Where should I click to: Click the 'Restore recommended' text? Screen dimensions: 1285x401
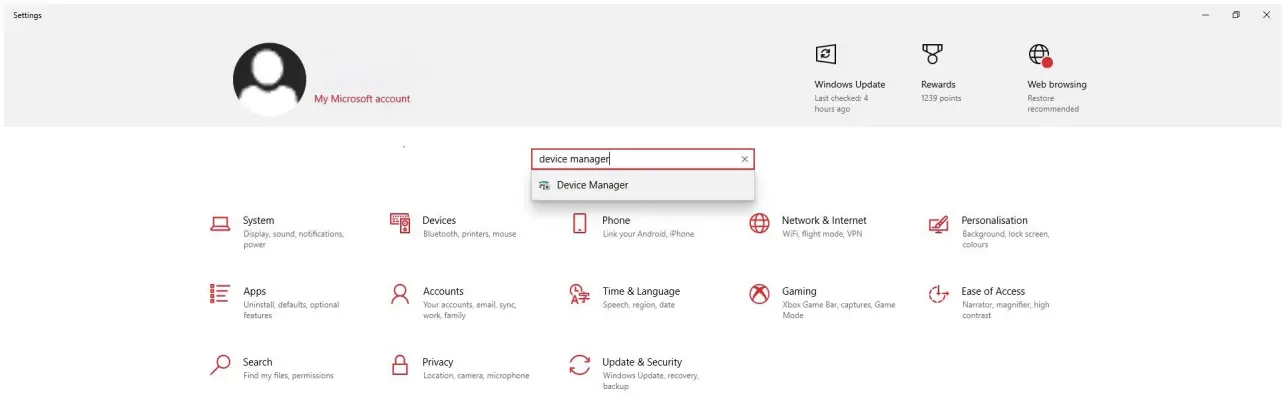(1053, 104)
